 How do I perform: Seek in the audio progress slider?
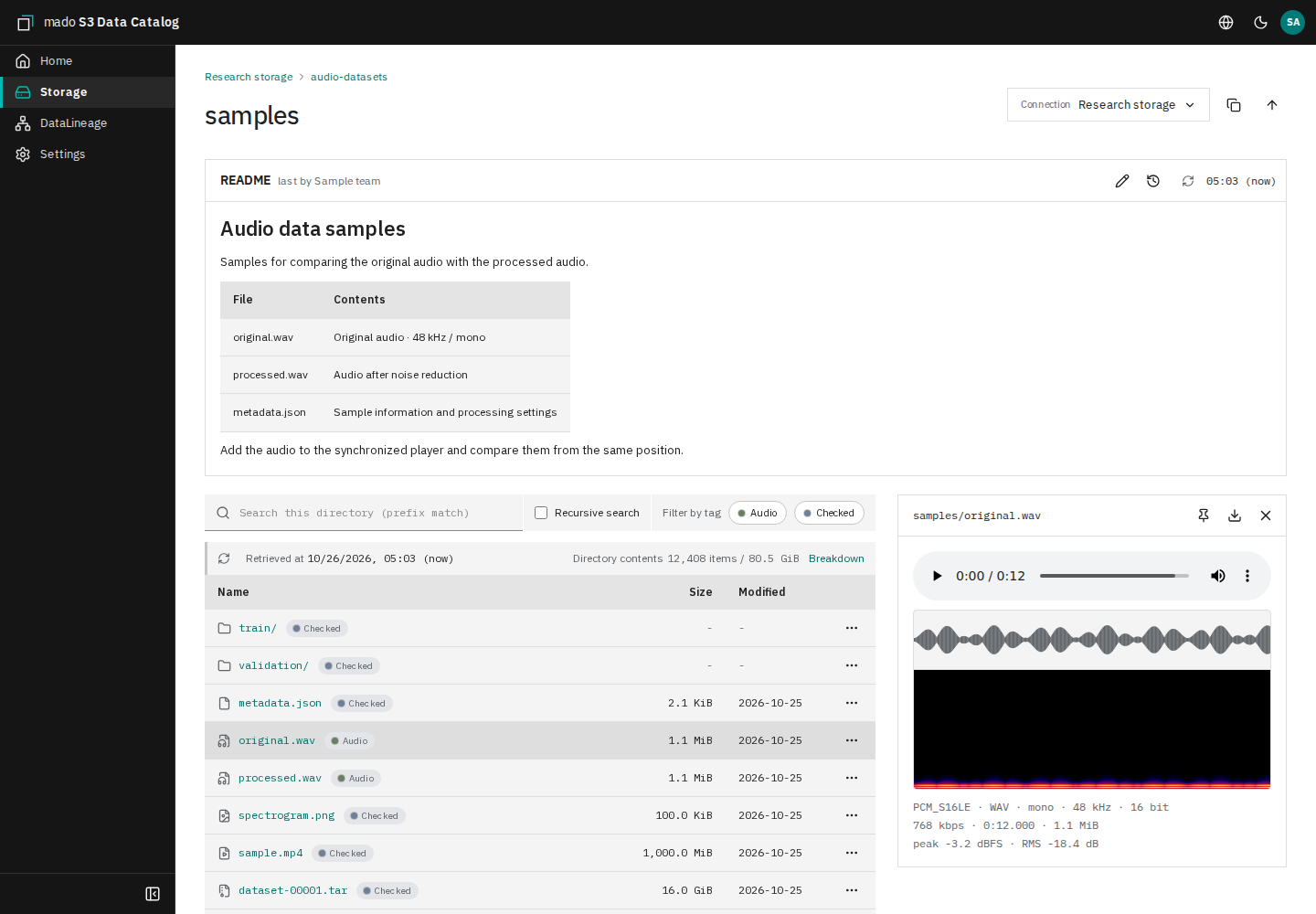[1114, 576]
